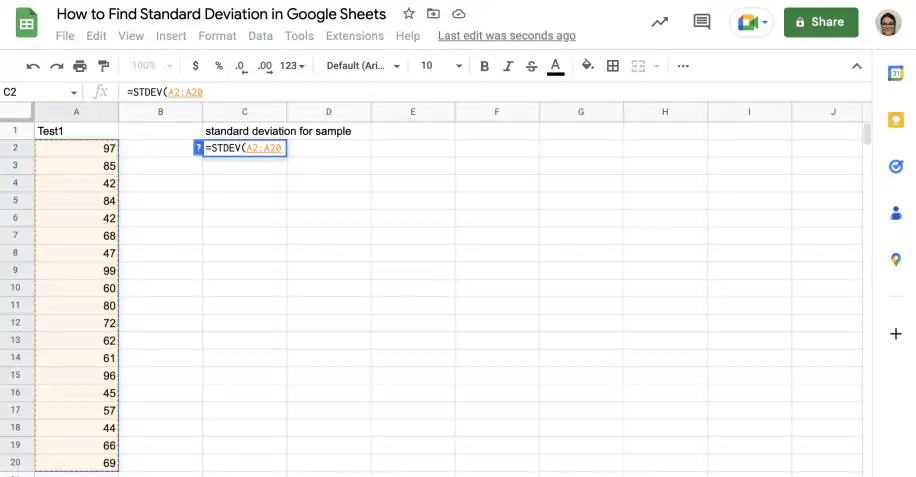The image size is (916, 477).
Task: Open Last edit was seconds ago link
Action: pyautogui.click(x=506, y=36)
